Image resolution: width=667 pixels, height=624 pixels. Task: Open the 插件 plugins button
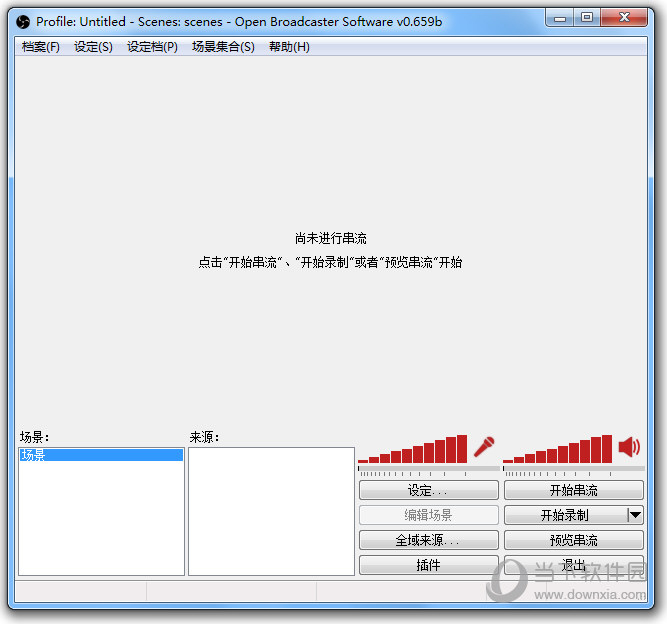click(428, 565)
